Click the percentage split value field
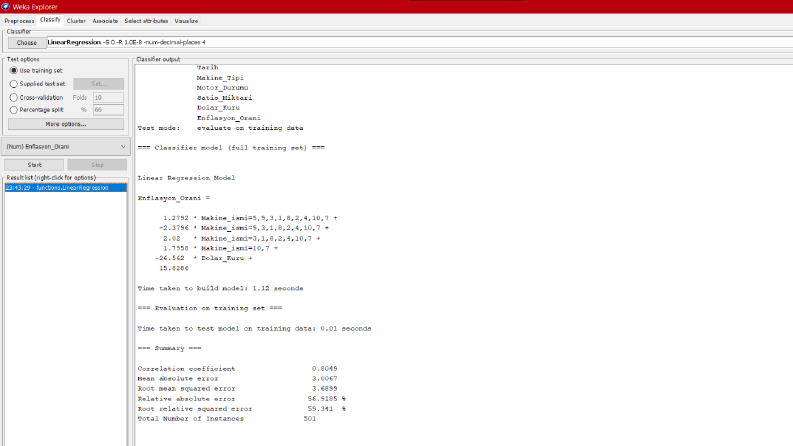 [x=108, y=110]
